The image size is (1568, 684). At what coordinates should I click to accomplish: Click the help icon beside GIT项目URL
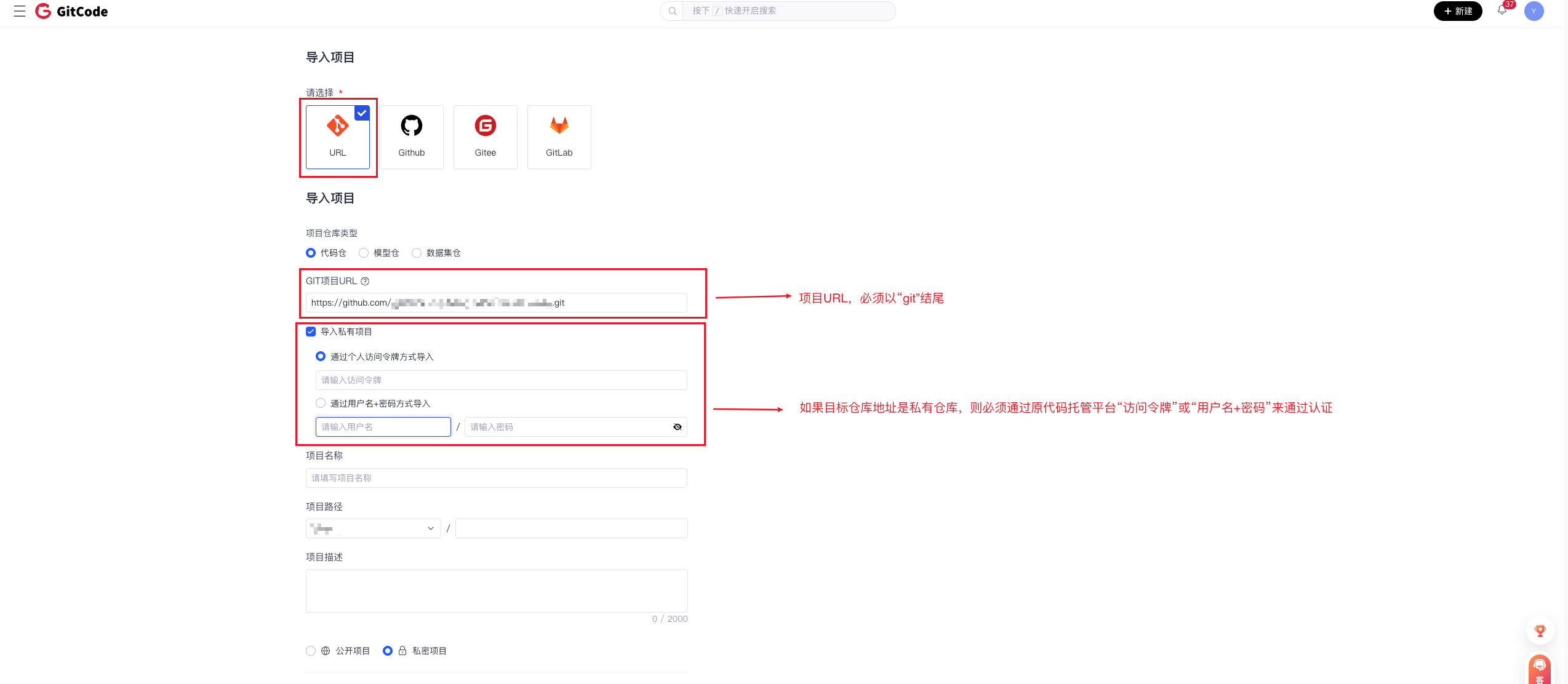coord(365,281)
